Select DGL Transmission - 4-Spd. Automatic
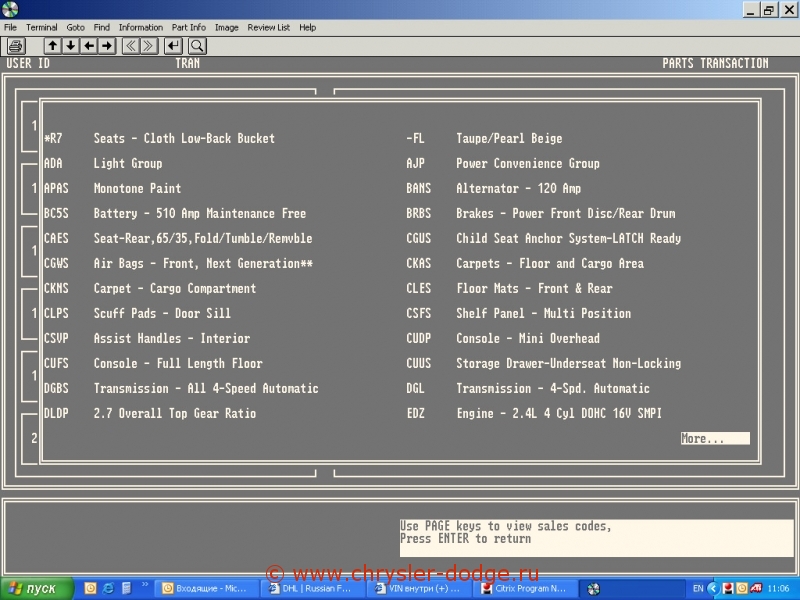 528,388
